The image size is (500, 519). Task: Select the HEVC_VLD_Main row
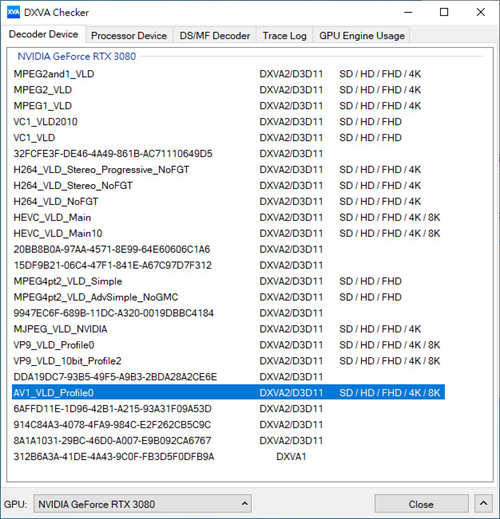(228, 218)
